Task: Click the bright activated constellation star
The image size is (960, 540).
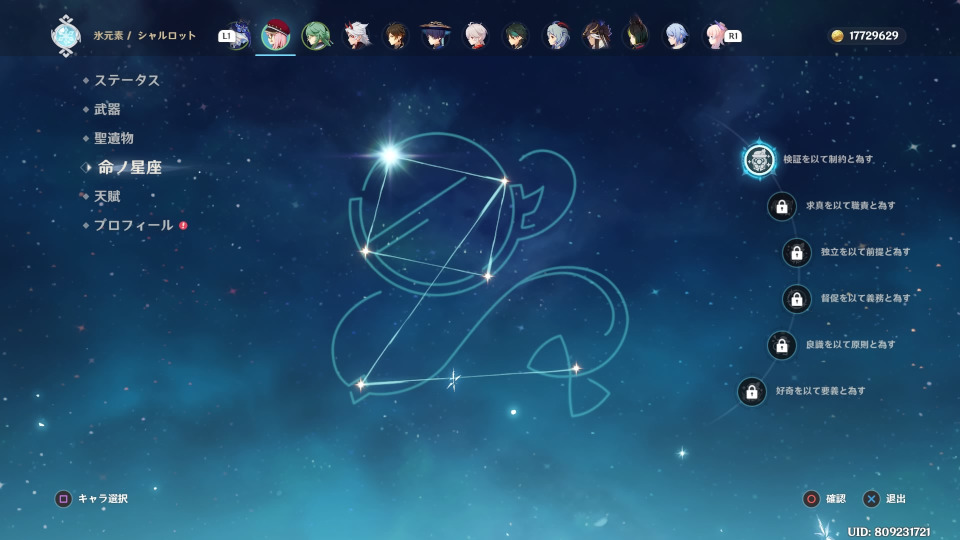Action: pos(389,155)
